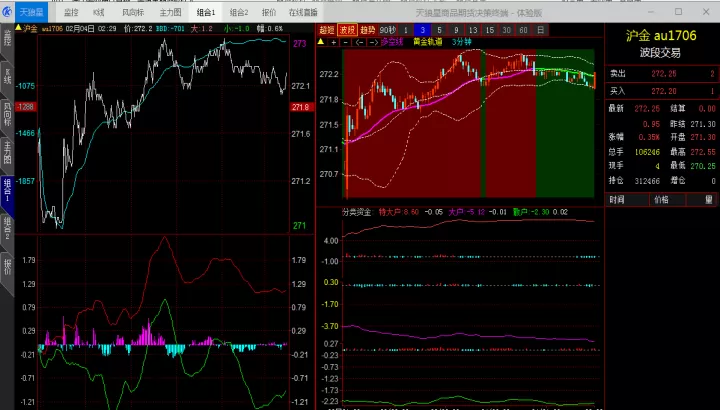Select the 9 minute chart period
Image resolution: width=720 pixels, height=410 pixels.
(456, 30)
